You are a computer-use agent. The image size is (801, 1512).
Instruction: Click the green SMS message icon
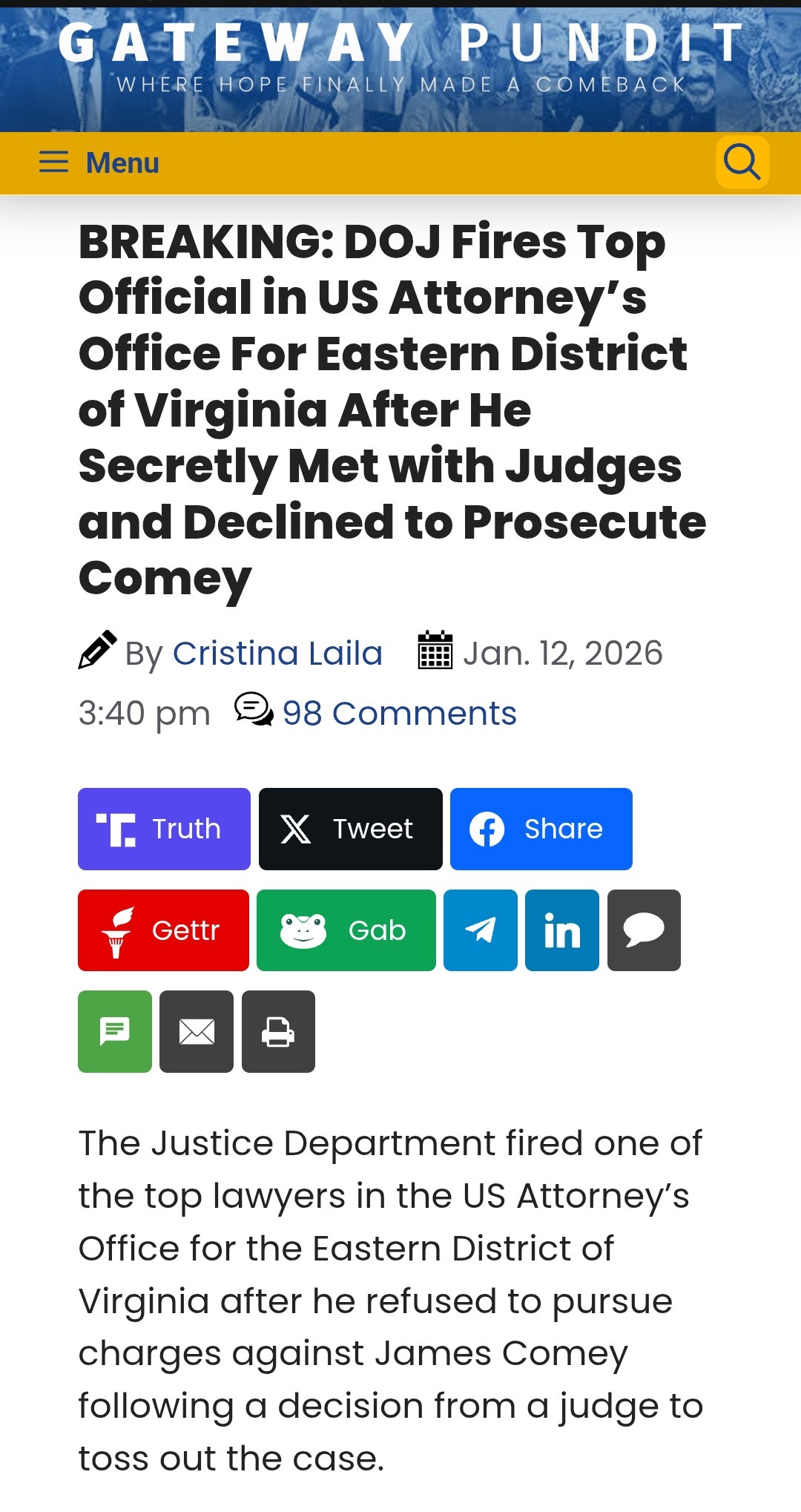point(115,1031)
